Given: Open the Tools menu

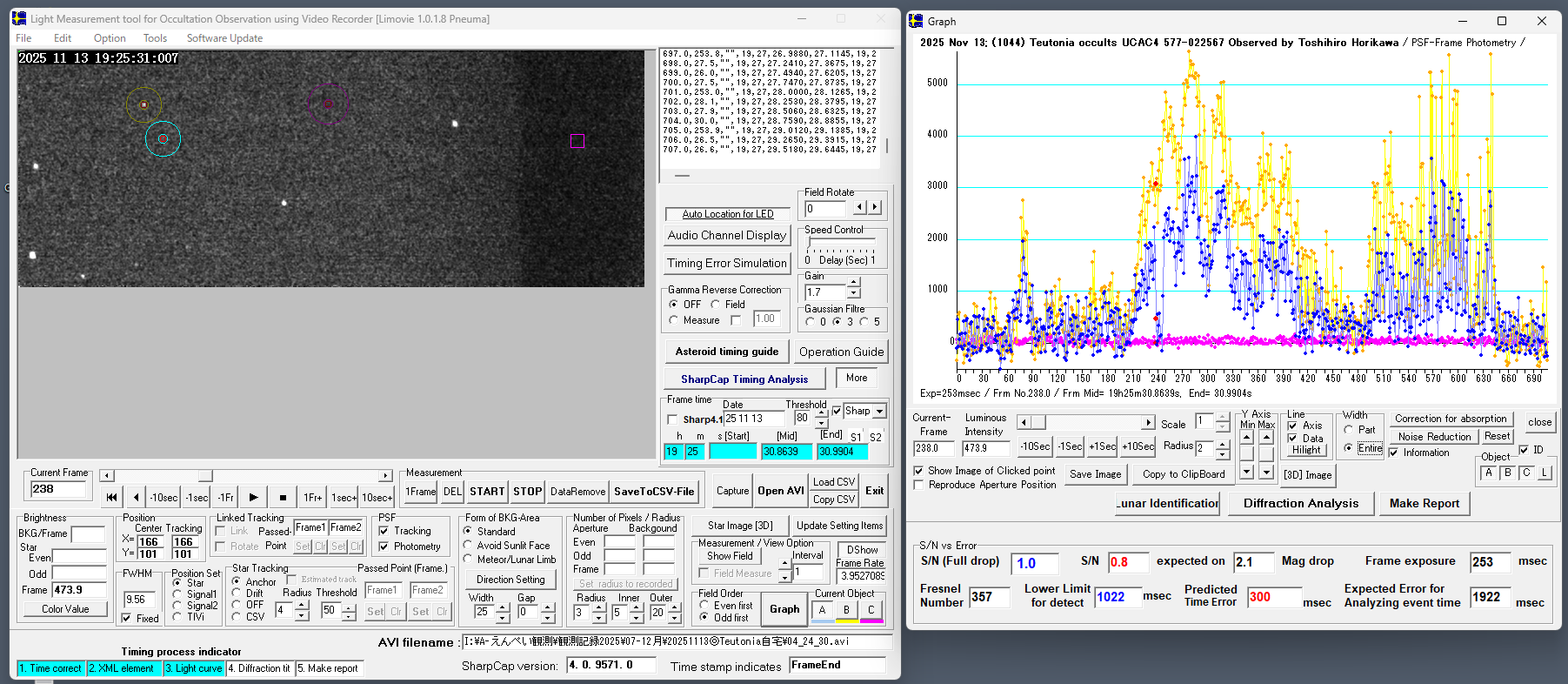Looking at the screenshot, I should tap(155, 38).
